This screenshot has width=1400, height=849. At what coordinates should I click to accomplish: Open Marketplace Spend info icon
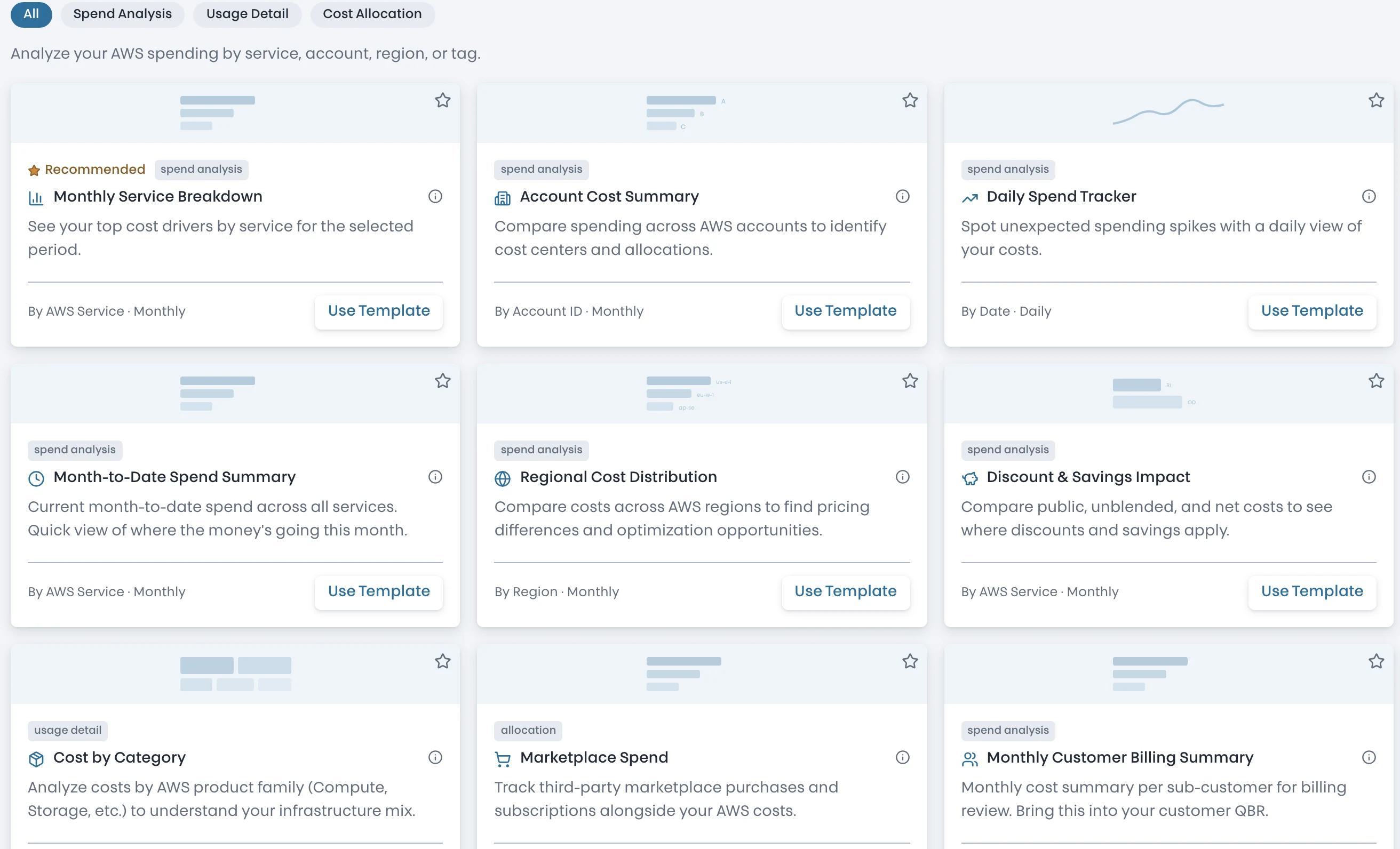pos(902,758)
